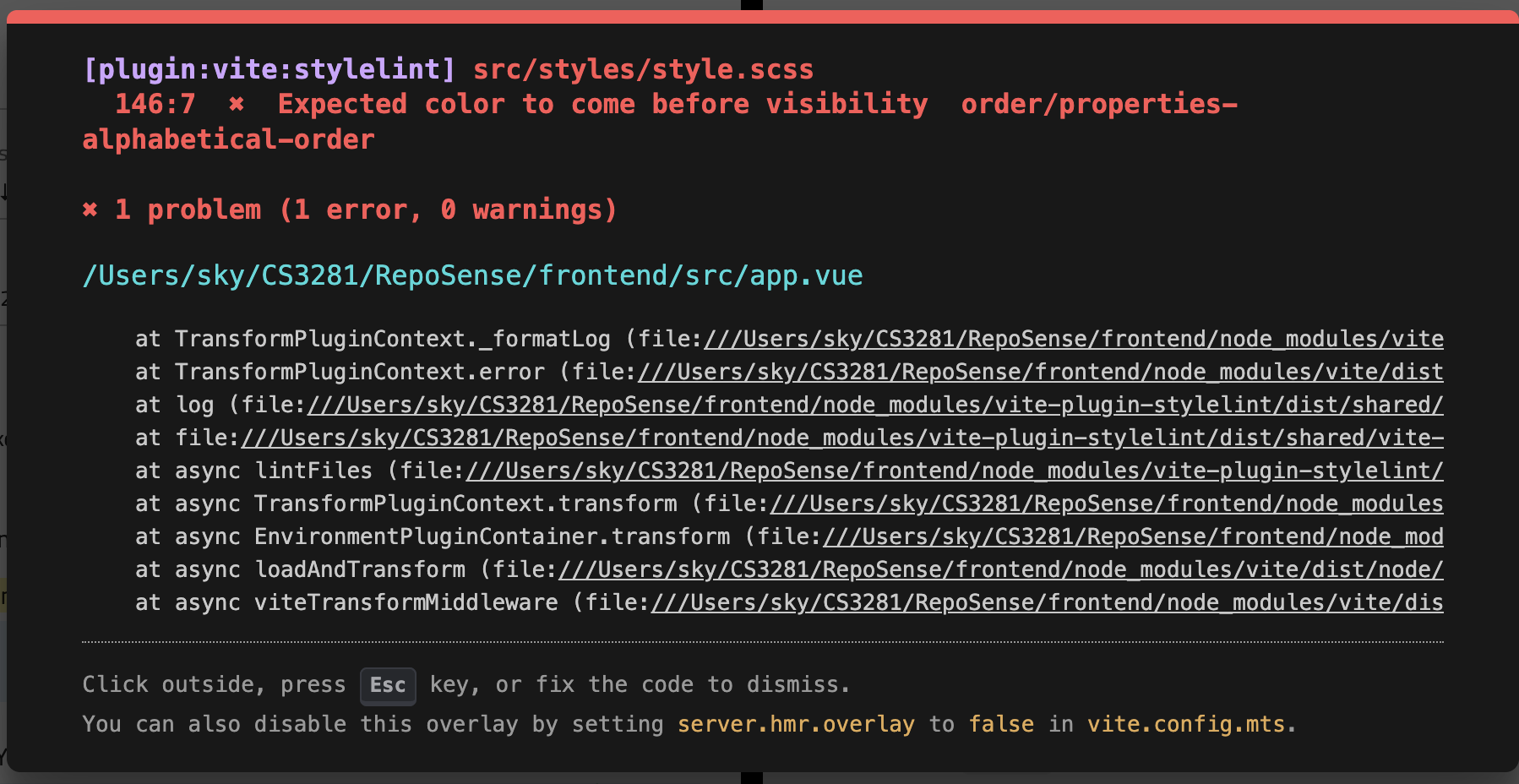
Task: Click the vite.config.mts file name
Action: pyautogui.click(x=1185, y=724)
